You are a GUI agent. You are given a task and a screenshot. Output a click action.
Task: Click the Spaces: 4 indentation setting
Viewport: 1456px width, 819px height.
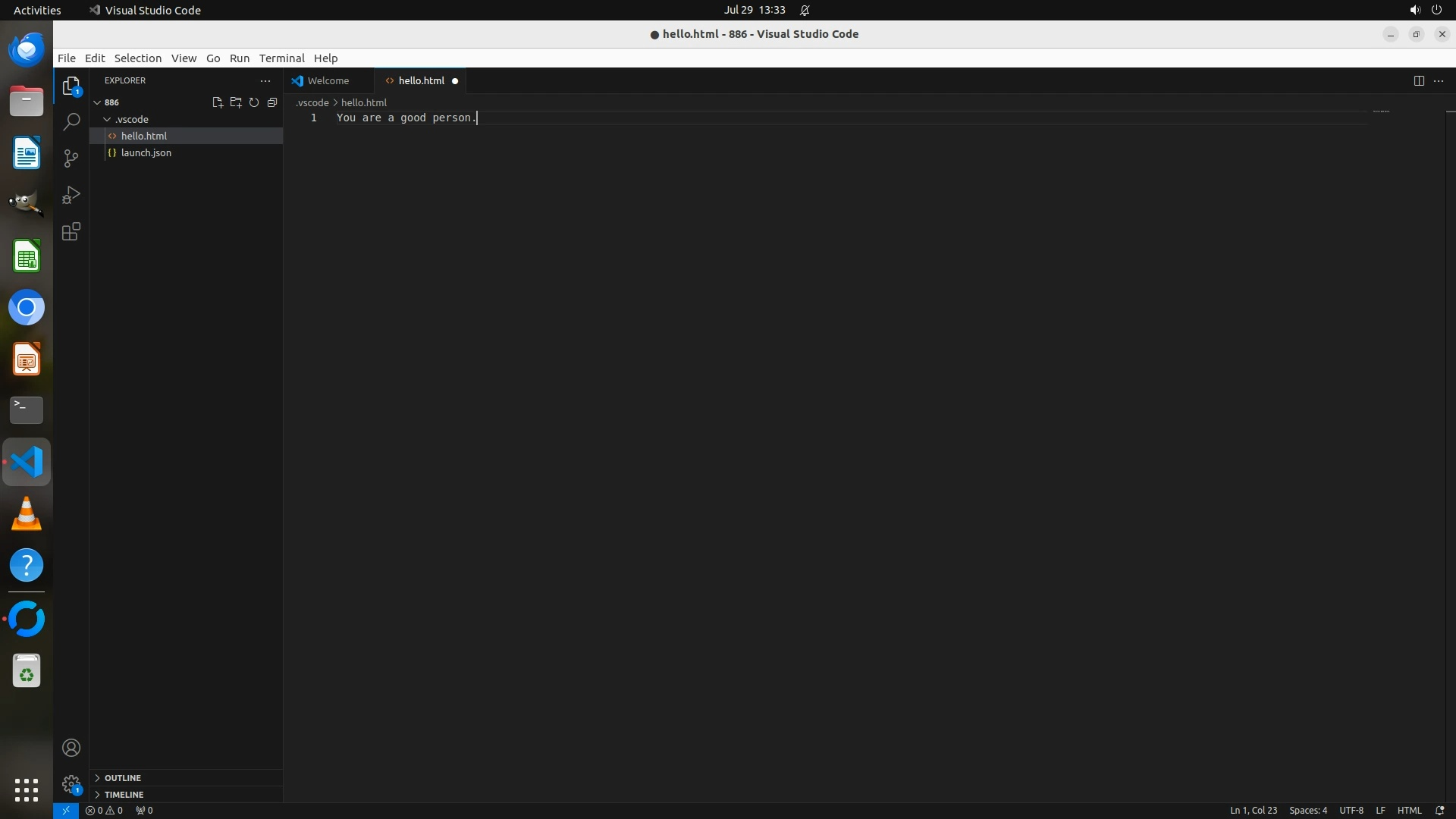pos(1307,810)
